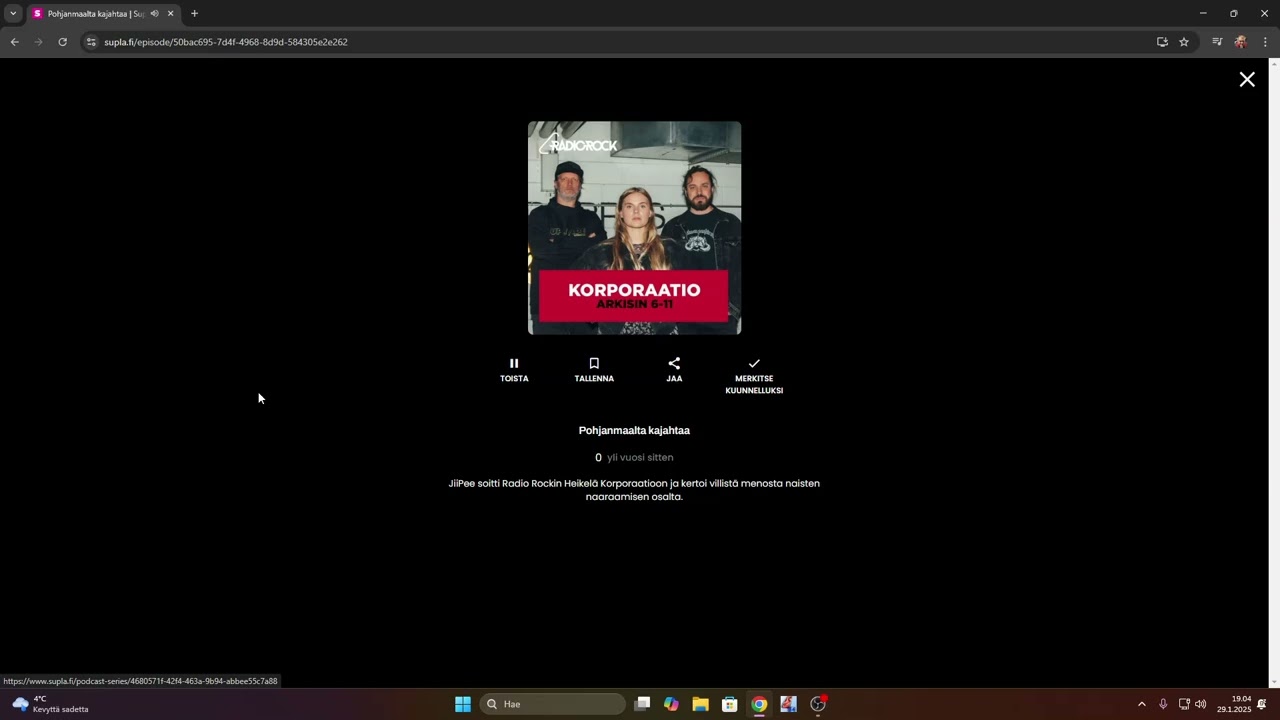The image size is (1280, 720).
Task: Click the page's vertical scrollbar
Action: tap(1274, 373)
